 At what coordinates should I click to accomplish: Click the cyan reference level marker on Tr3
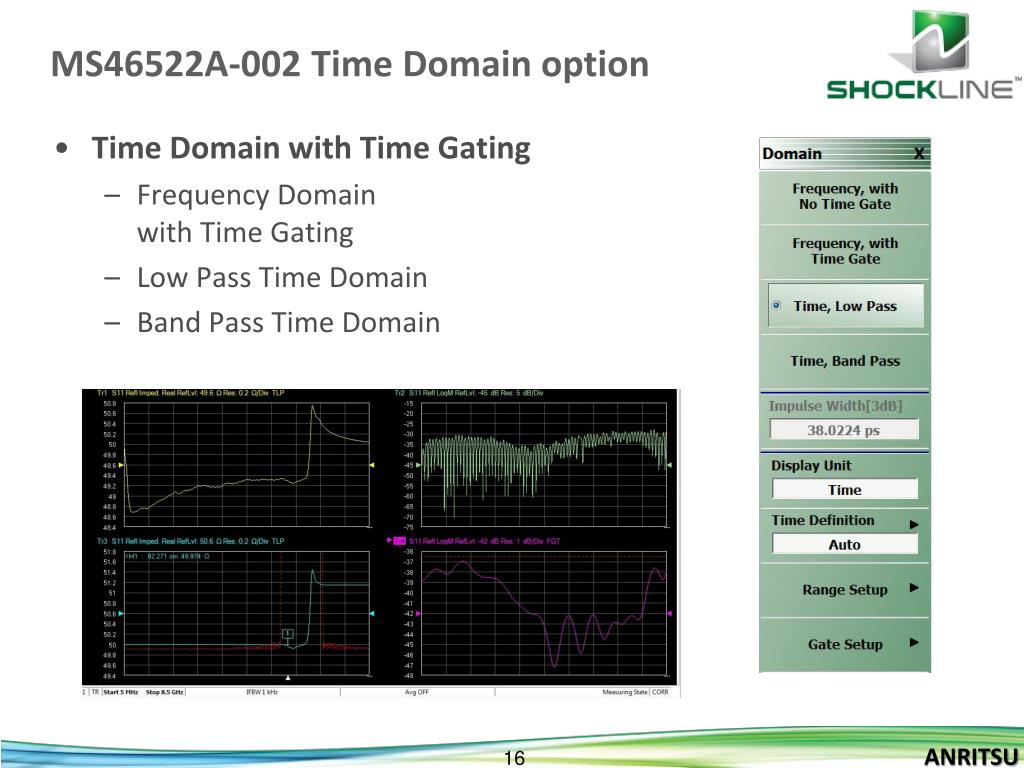click(x=121, y=613)
